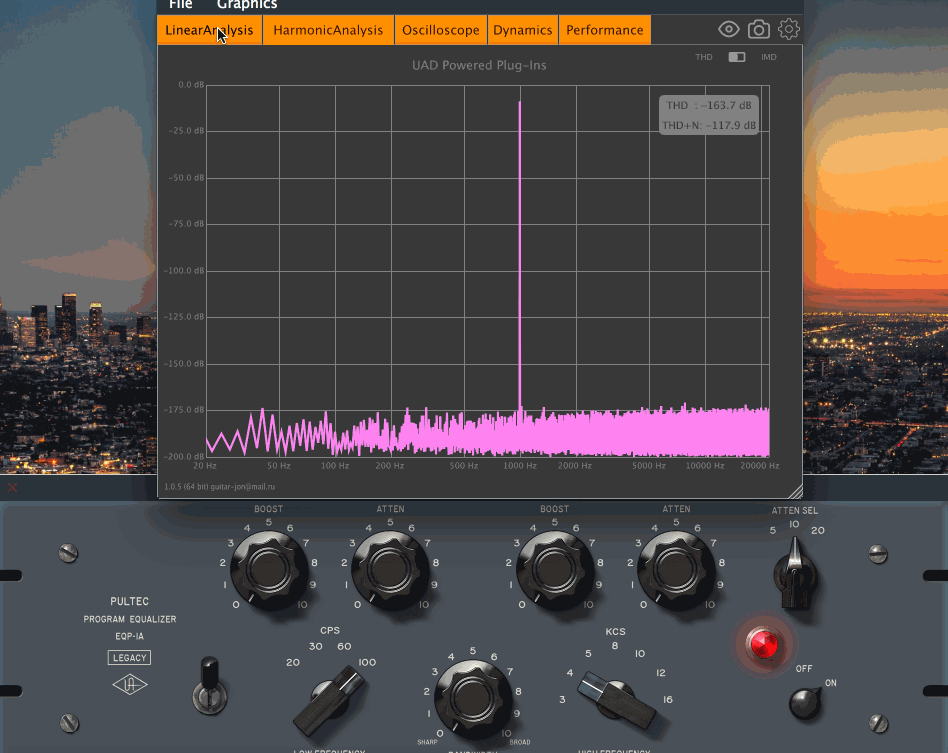The width and height of the screenshot is (948, 753).
Task: Click the 20000 Hz axis label
Action: tap(759, 466)
